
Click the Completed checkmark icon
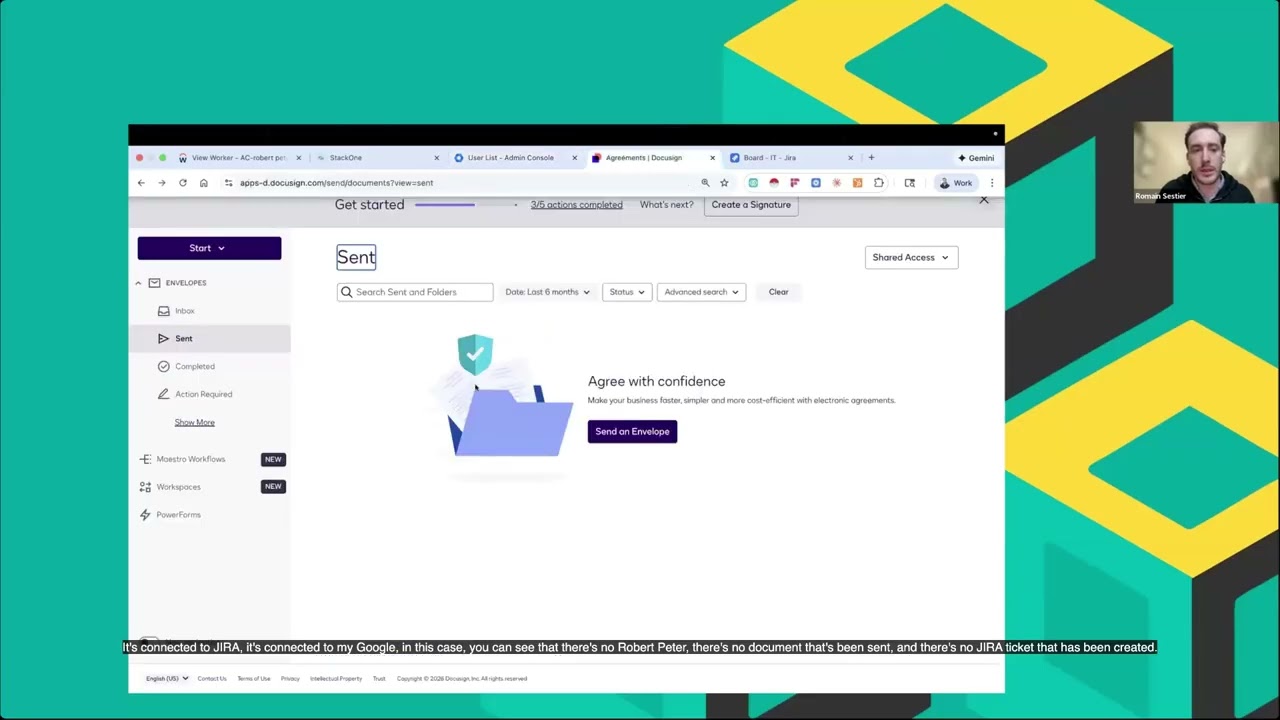(164, 366)
